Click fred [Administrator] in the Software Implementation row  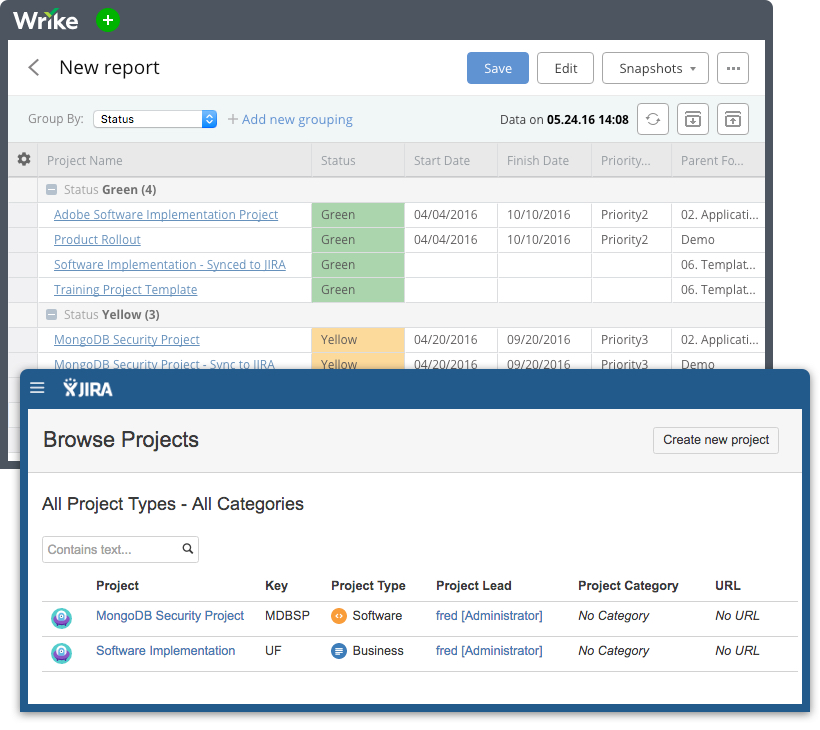point(489,651)
